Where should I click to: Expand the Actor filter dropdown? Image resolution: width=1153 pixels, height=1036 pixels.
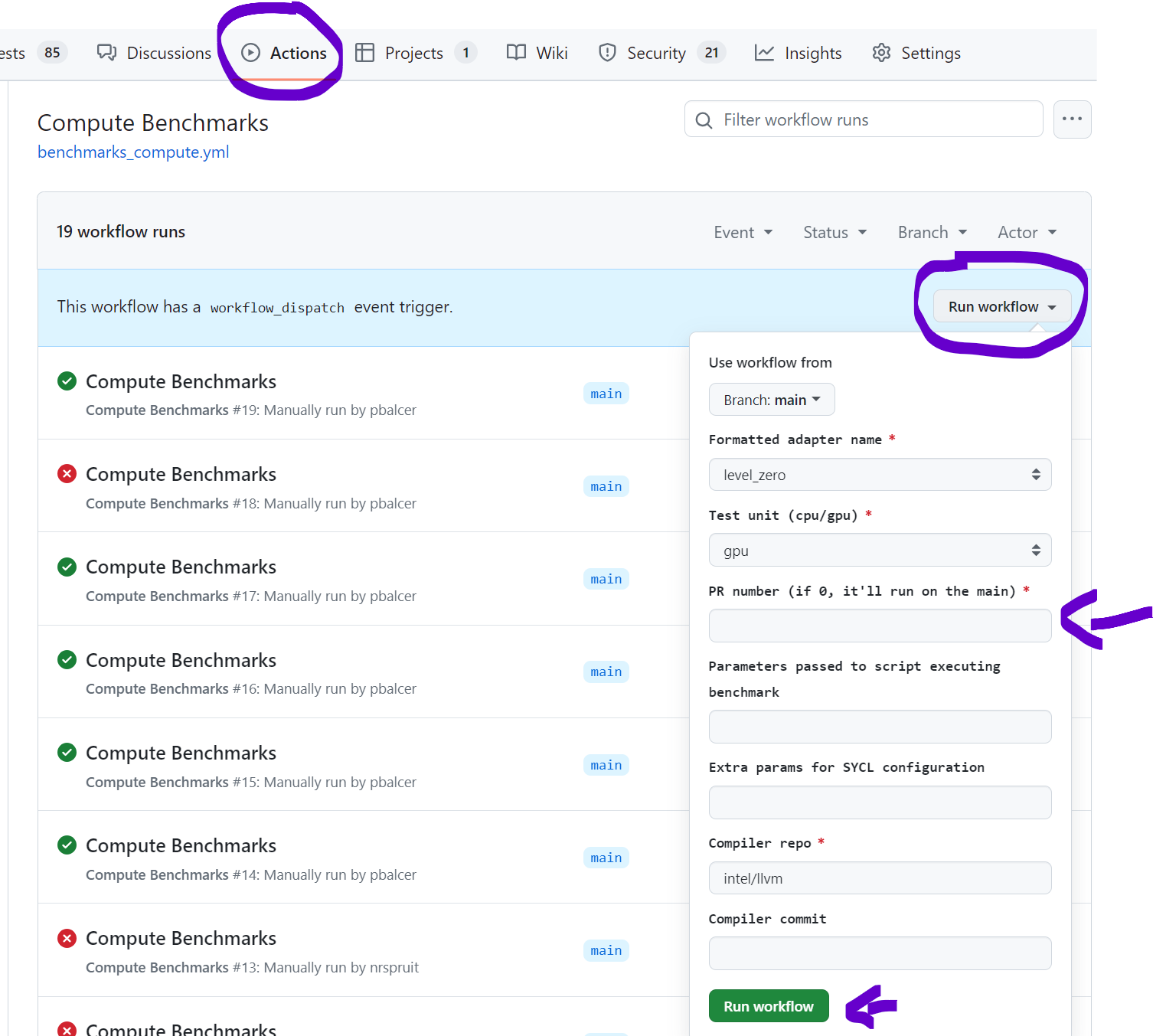(x=1027, y=232)
